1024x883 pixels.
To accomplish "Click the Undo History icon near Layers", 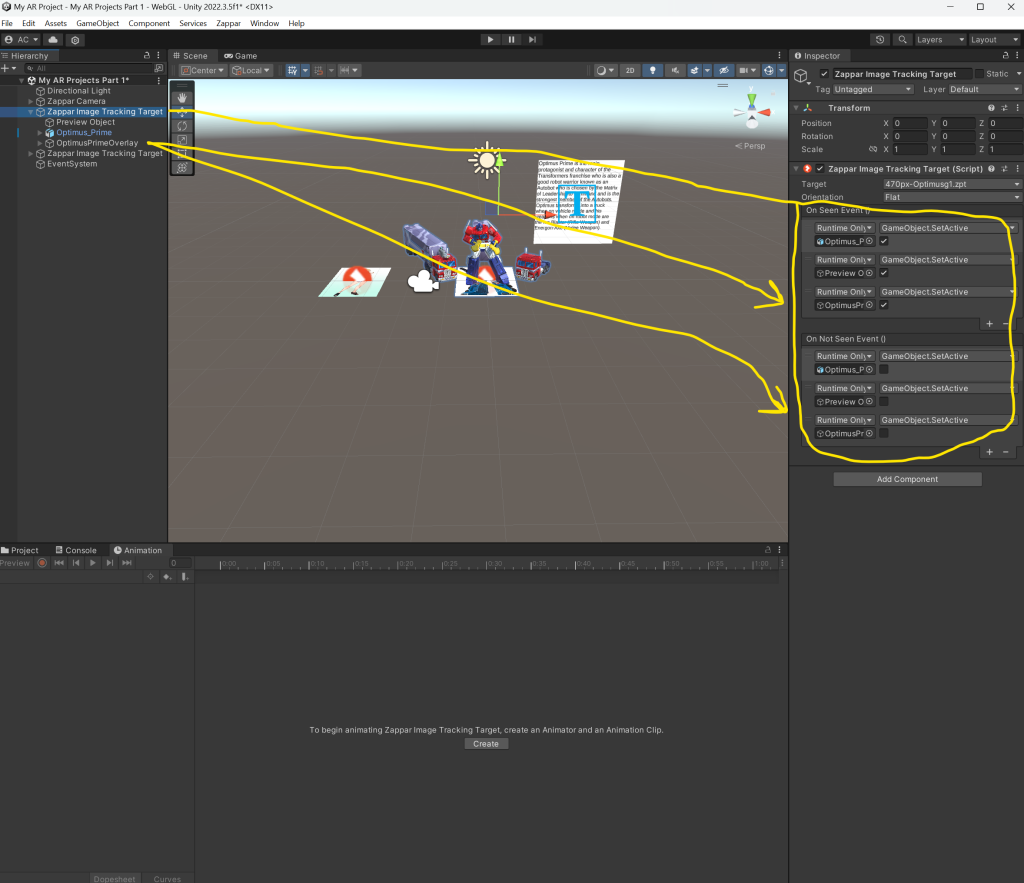I will 879,39.
